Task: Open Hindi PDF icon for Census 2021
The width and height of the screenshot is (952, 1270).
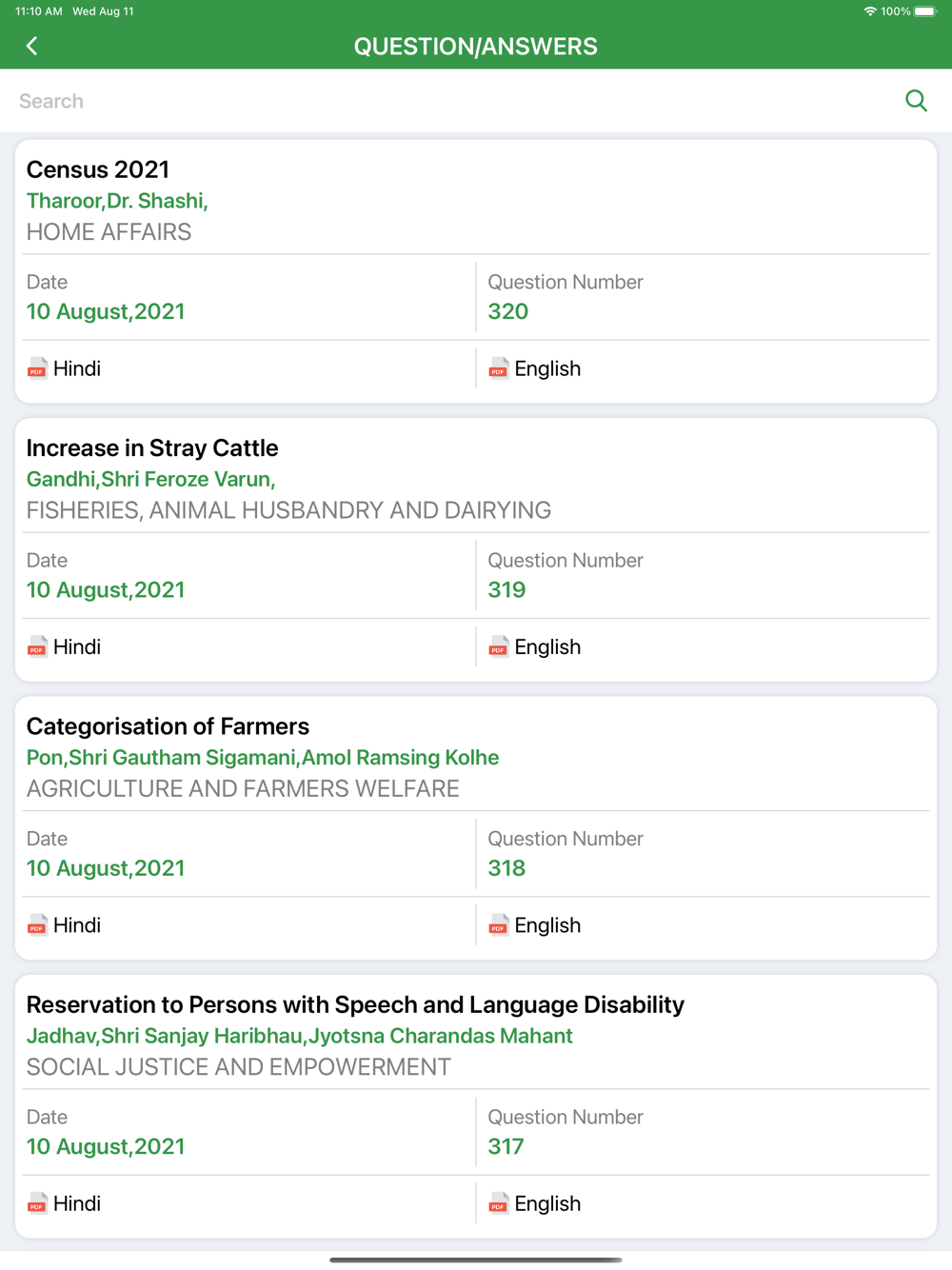Action: pos(37,368)
